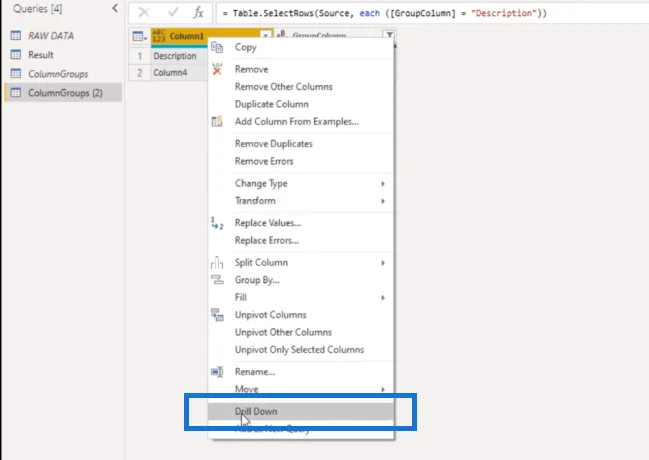Click the Unpivot Columns icon
Viewport: 649px width, 460px height.
point(217,315)
